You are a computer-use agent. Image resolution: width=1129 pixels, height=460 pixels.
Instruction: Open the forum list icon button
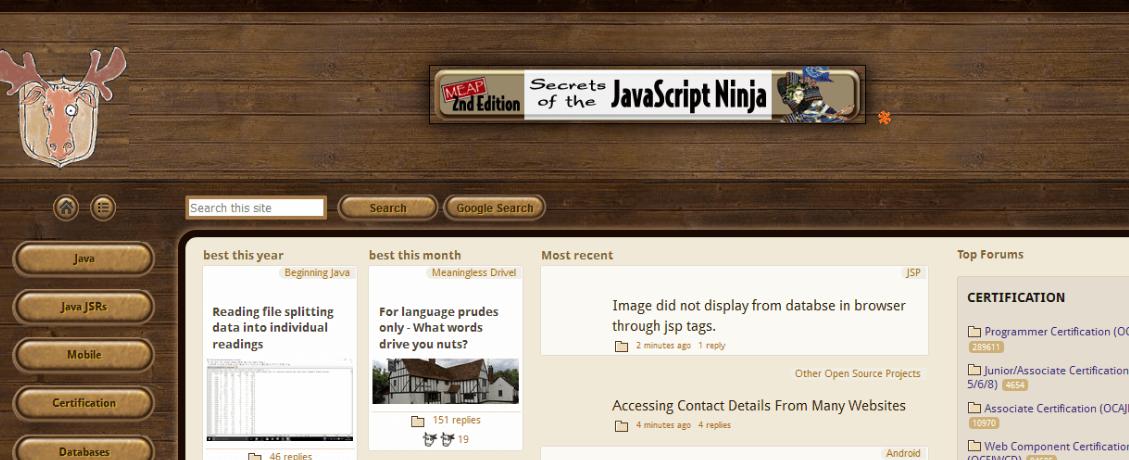pos(103,208)
